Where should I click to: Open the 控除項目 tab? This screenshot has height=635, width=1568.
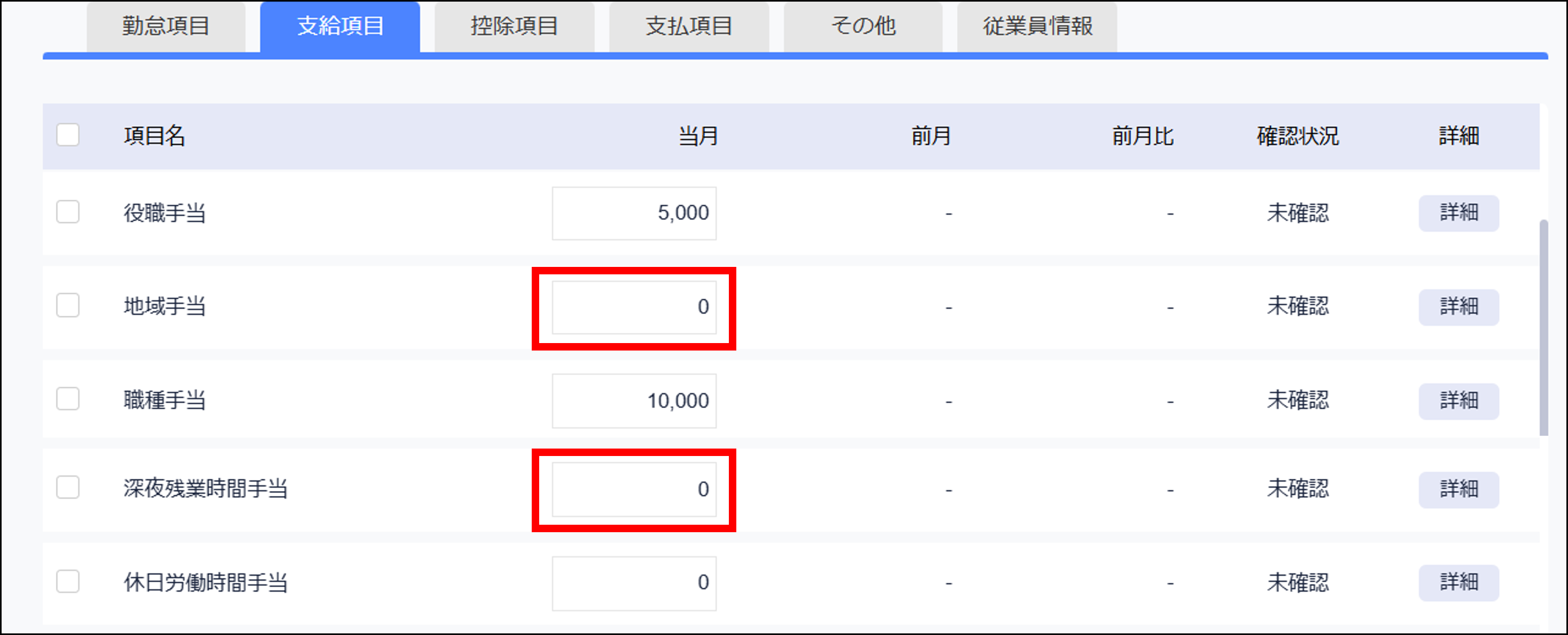(x=514, y=26)
